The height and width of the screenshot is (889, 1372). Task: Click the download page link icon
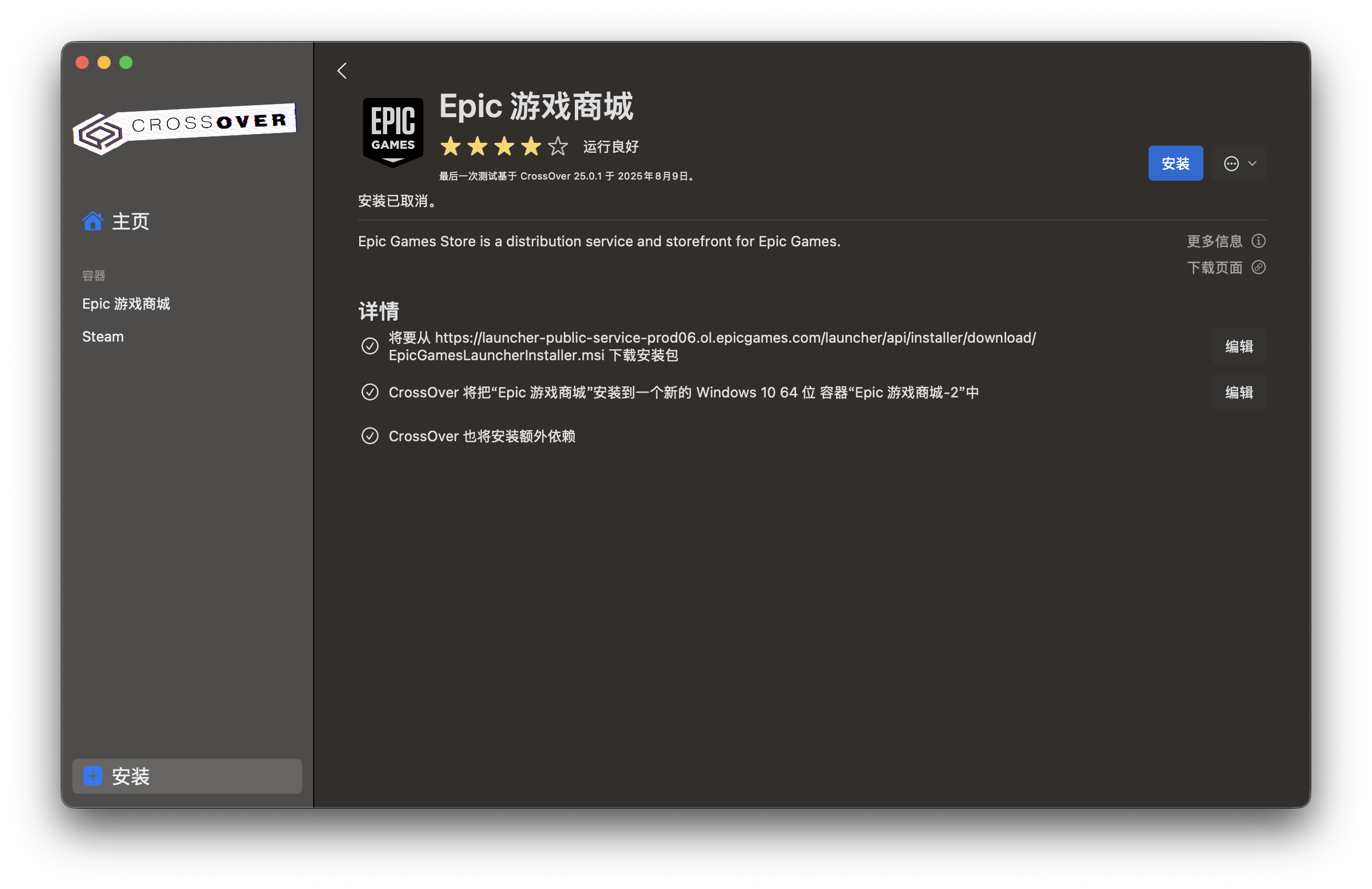tap(1259, 268)
